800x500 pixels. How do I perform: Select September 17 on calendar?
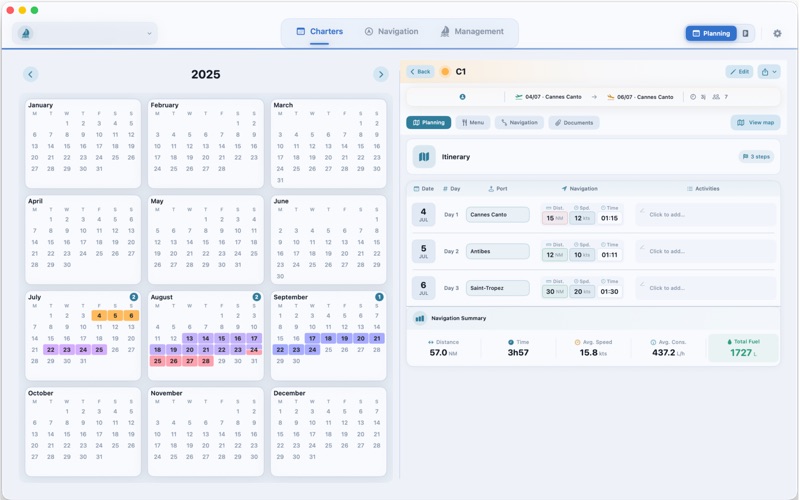pyautogui.click(x=312, y=339)
